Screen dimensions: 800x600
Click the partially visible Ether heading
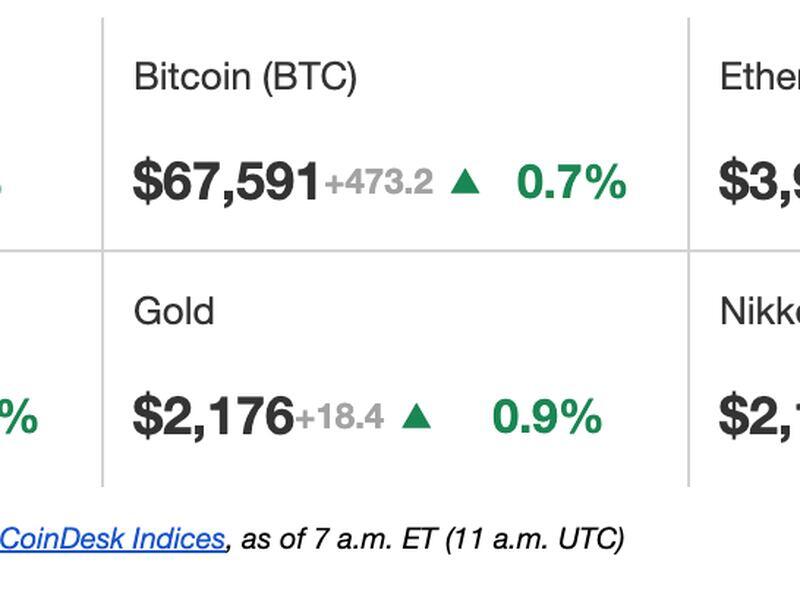click(x=760, y=77)
